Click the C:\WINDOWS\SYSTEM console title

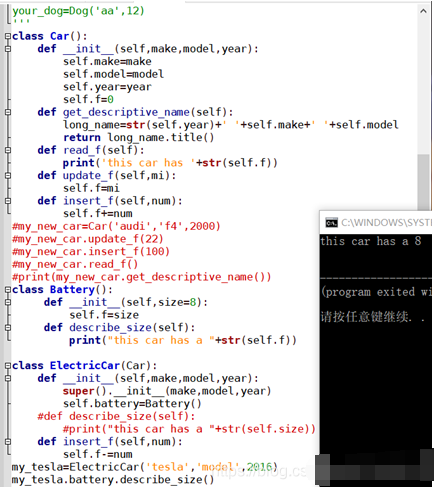[386, 222]
